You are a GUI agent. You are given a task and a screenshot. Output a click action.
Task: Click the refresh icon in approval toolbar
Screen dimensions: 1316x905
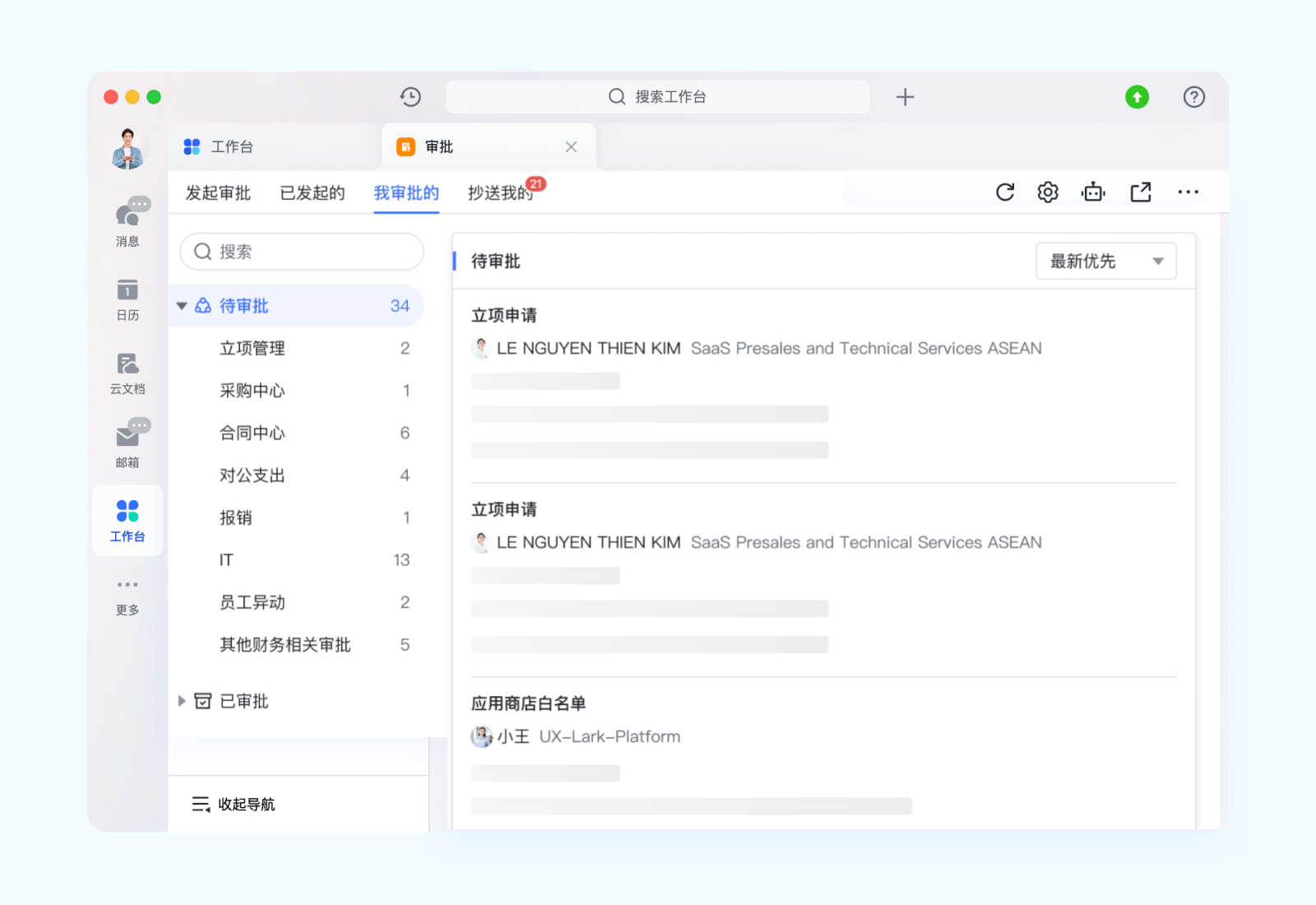(1004, 193)
